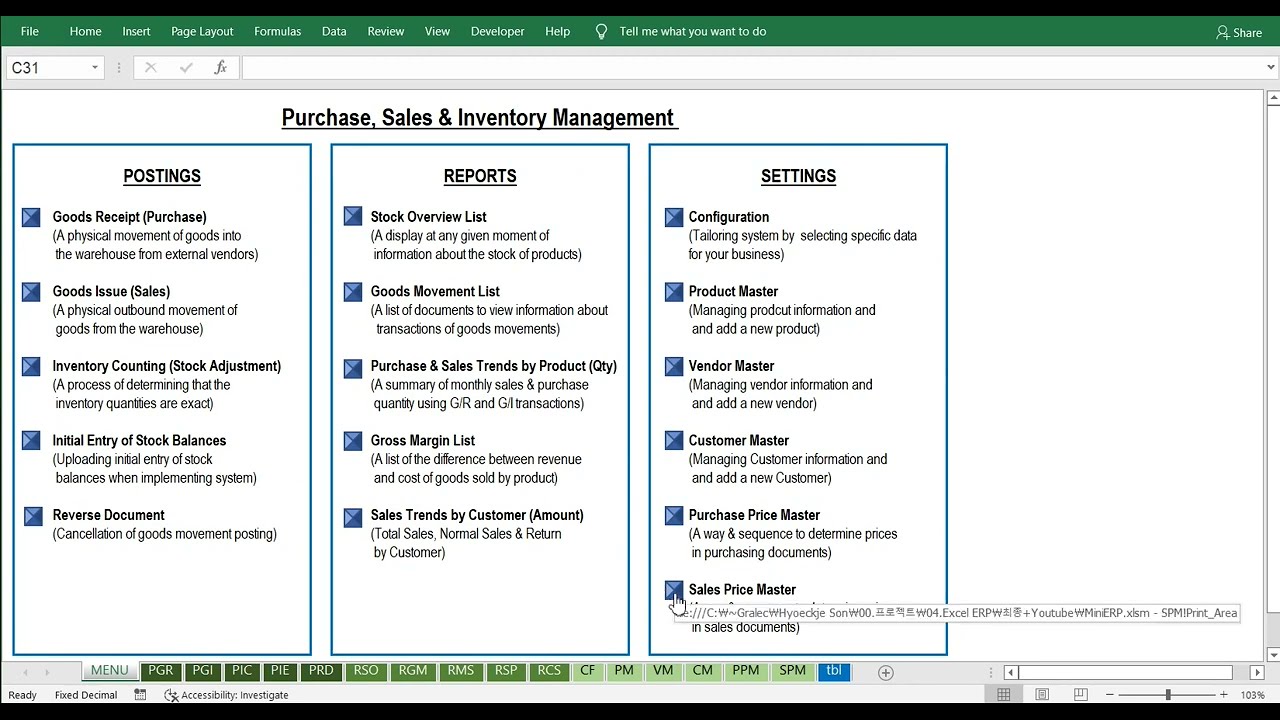Click the Goods Receipt (Purchase) blue icon
This screenshot has width=1280, height=720.
[x=31, y=217]
